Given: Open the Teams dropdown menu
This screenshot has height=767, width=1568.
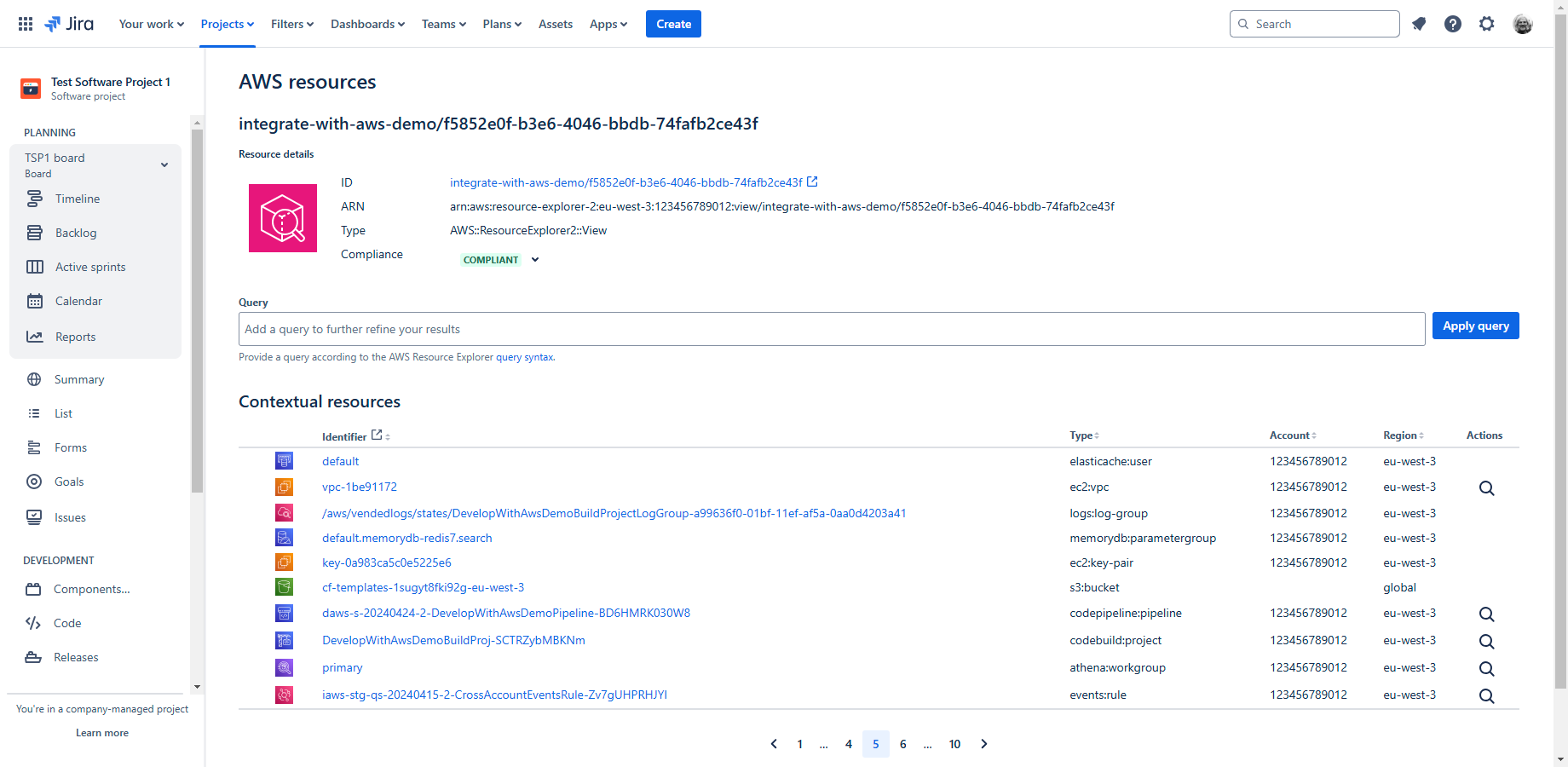Looking at the screenshot, I should [x=444, y=24].
